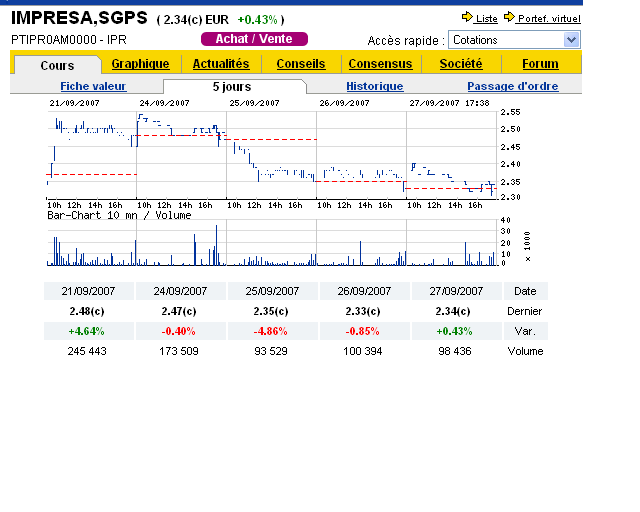Open the Historique sub-tab
Viewport: 640px width, 512px height.
click(x=375, y=86)
